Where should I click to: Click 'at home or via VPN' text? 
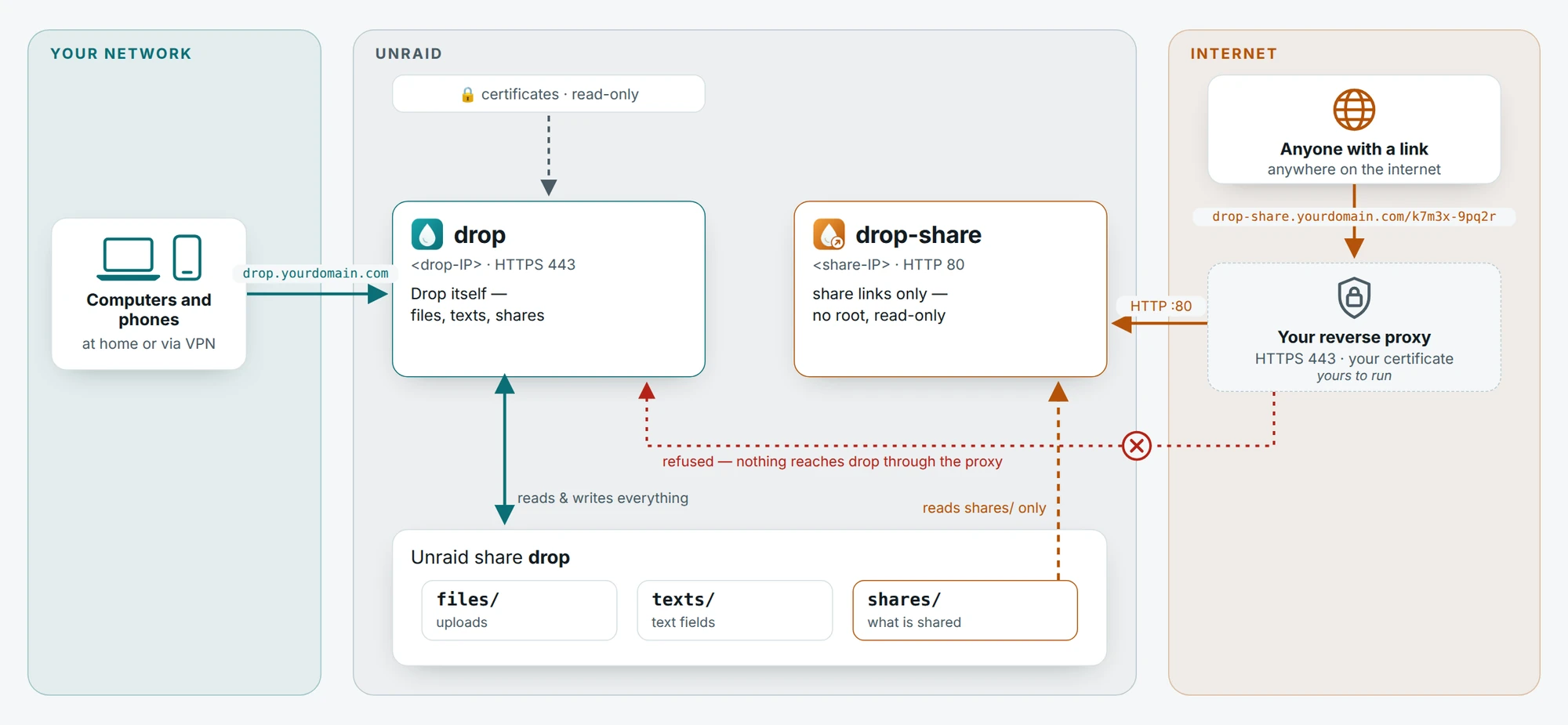pyautogui.click(x=149, y=343)
